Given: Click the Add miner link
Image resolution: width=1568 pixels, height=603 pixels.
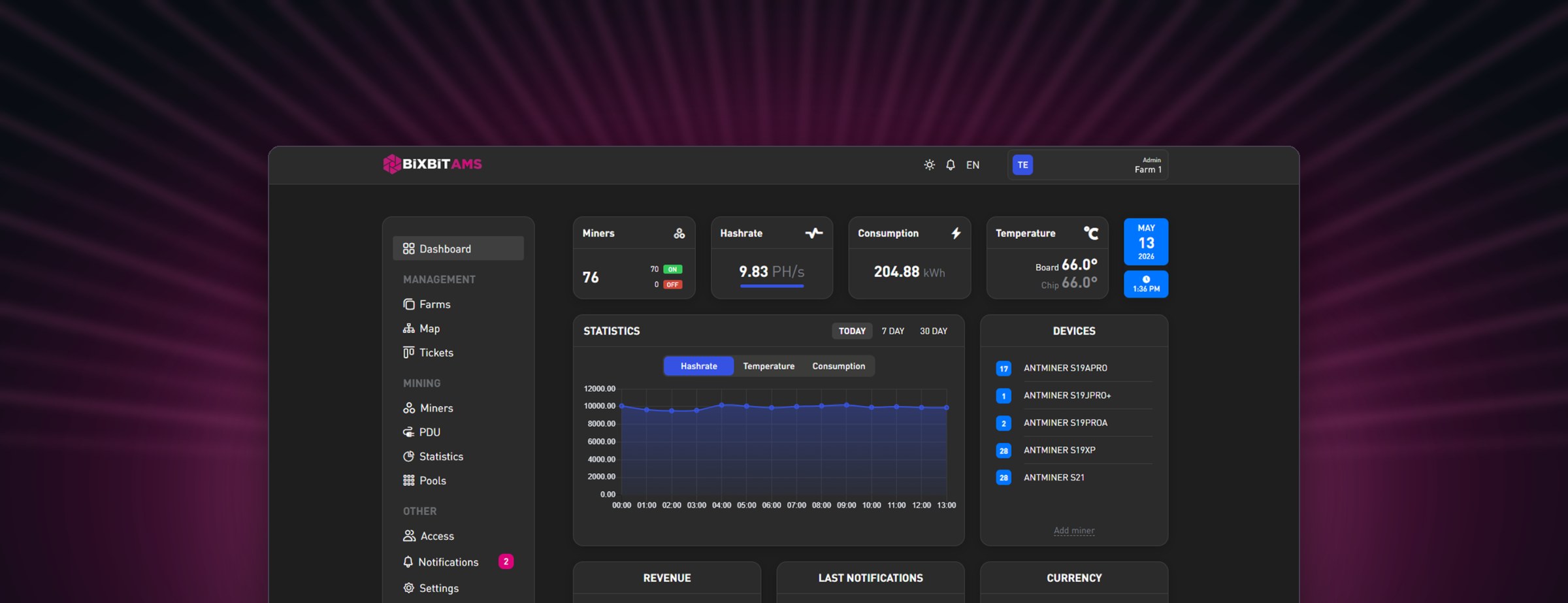Looking at the screenshot, I should click(x=1074, y=530).
